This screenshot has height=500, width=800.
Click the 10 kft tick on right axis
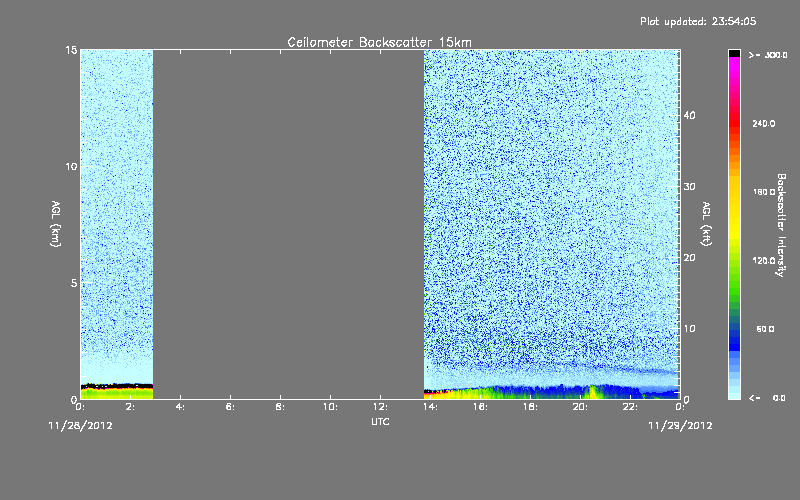(x=689, y=328)
